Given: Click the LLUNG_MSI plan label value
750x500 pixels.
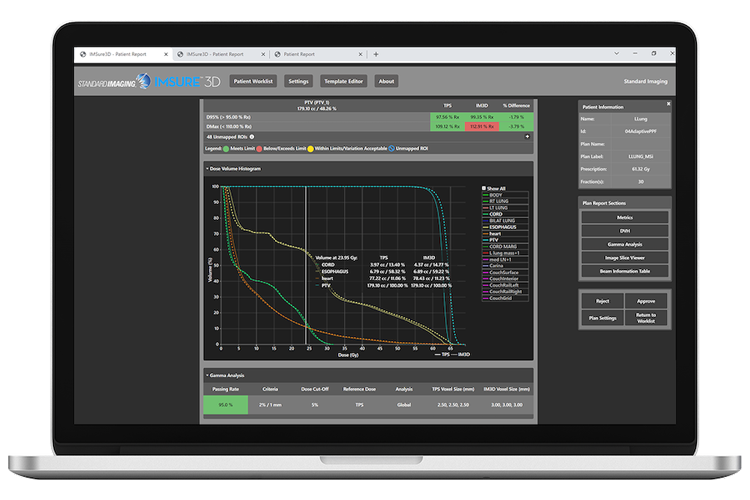Looking at the screenshot, I should pos(640,156).
